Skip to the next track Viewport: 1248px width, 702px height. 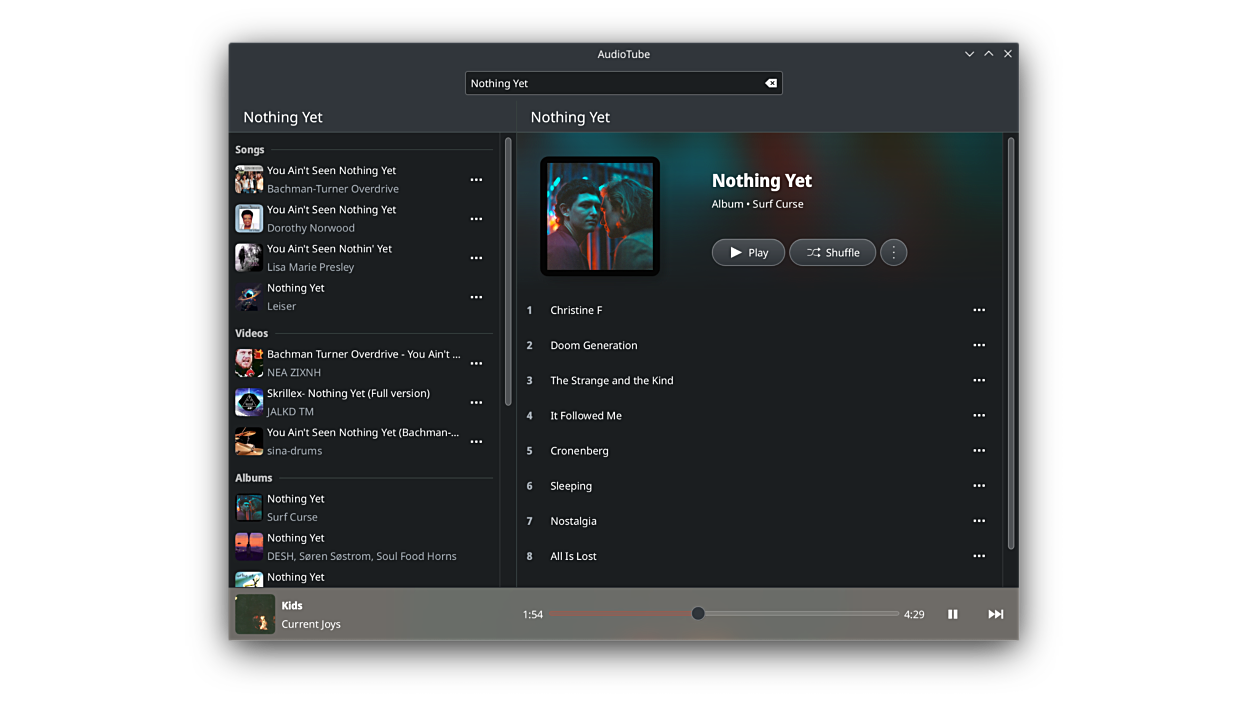coord(995,614)
